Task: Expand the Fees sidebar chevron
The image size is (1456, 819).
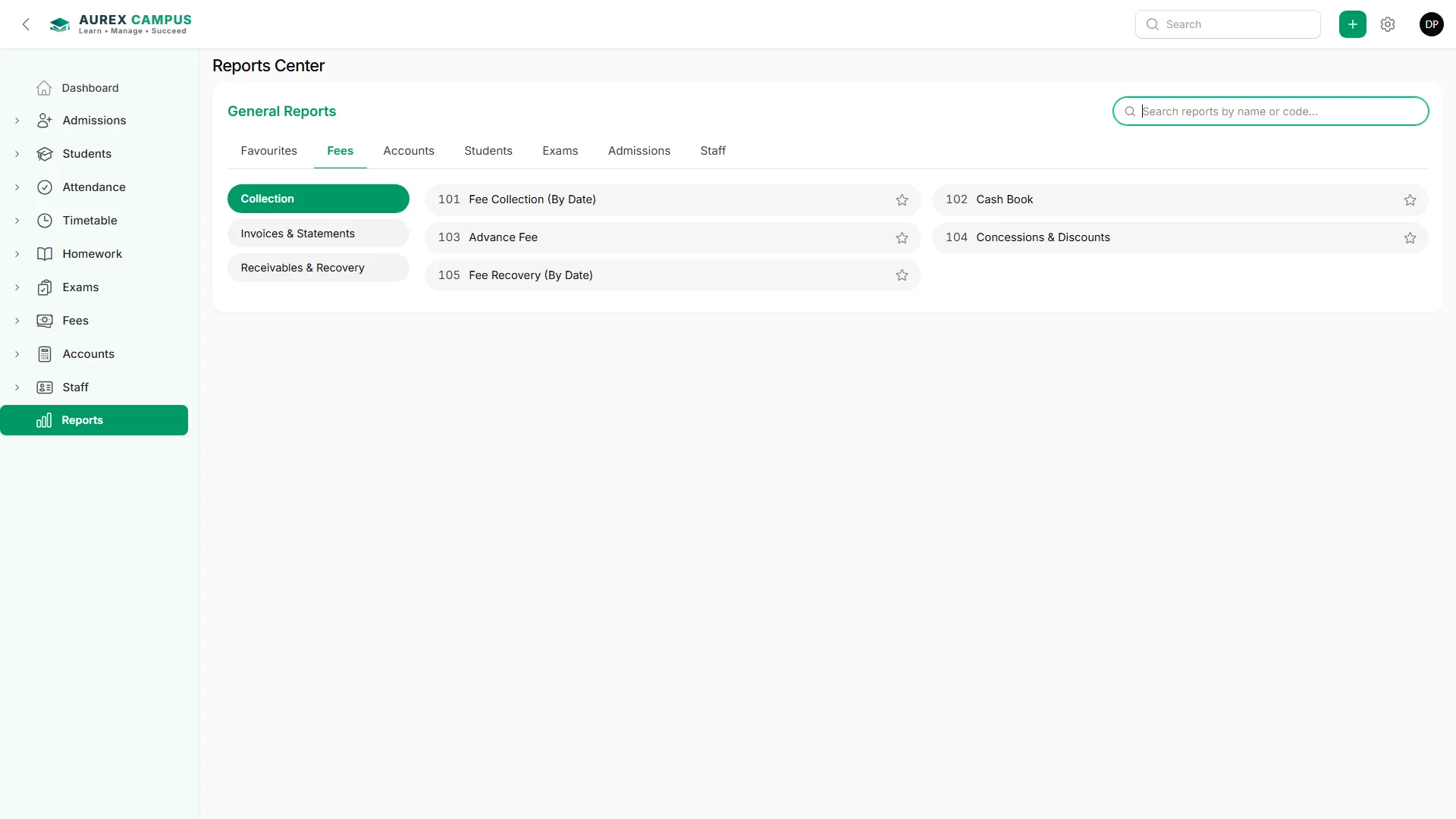Action: coord(17,321)
